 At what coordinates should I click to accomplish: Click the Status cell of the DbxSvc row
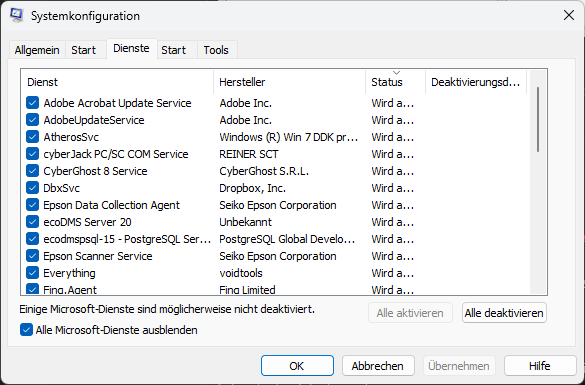(x=392, y=188)
